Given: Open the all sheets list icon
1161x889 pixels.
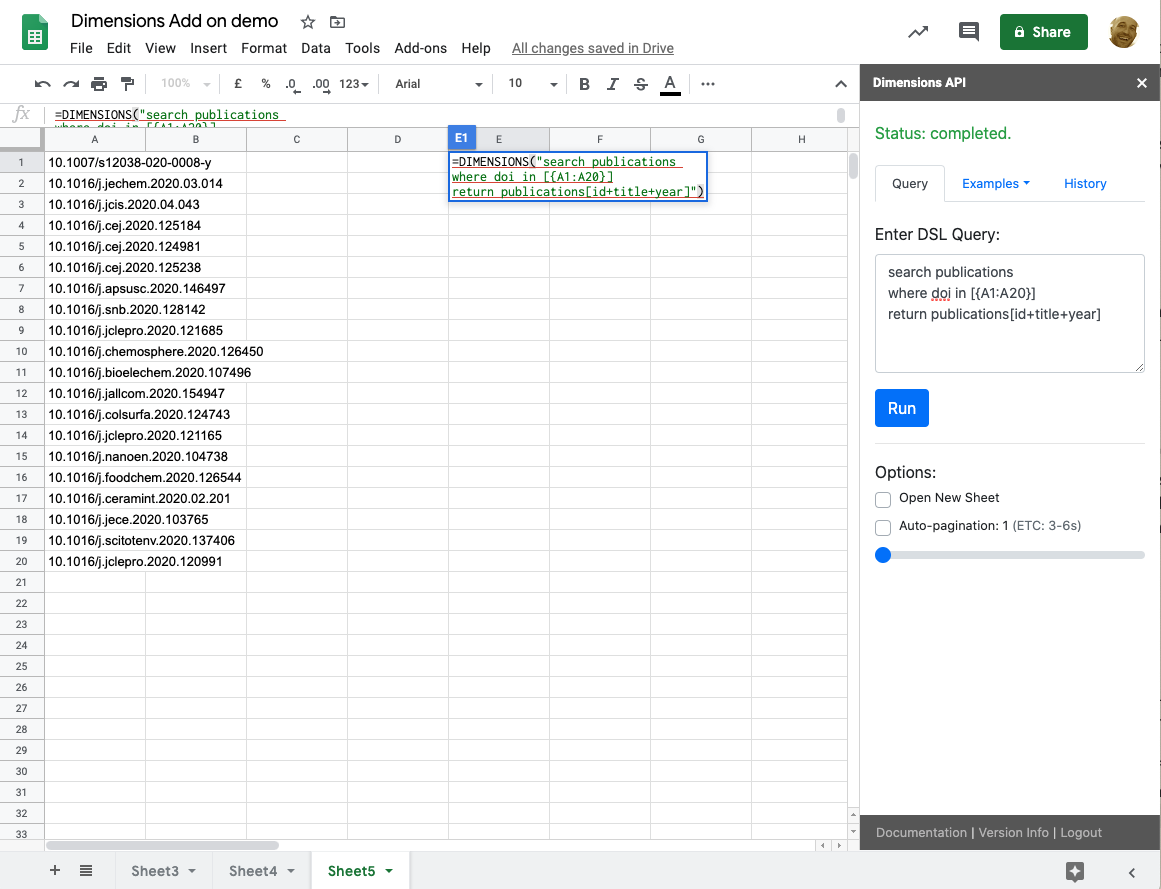Looking at the screenshot, I should (86, 870).
